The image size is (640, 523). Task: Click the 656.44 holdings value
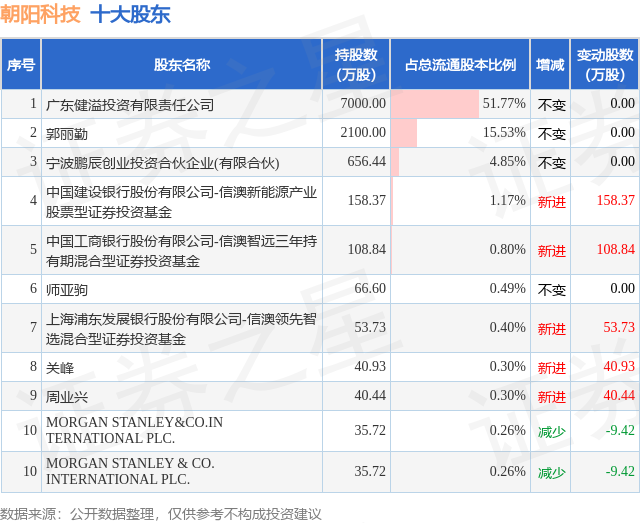366,161
